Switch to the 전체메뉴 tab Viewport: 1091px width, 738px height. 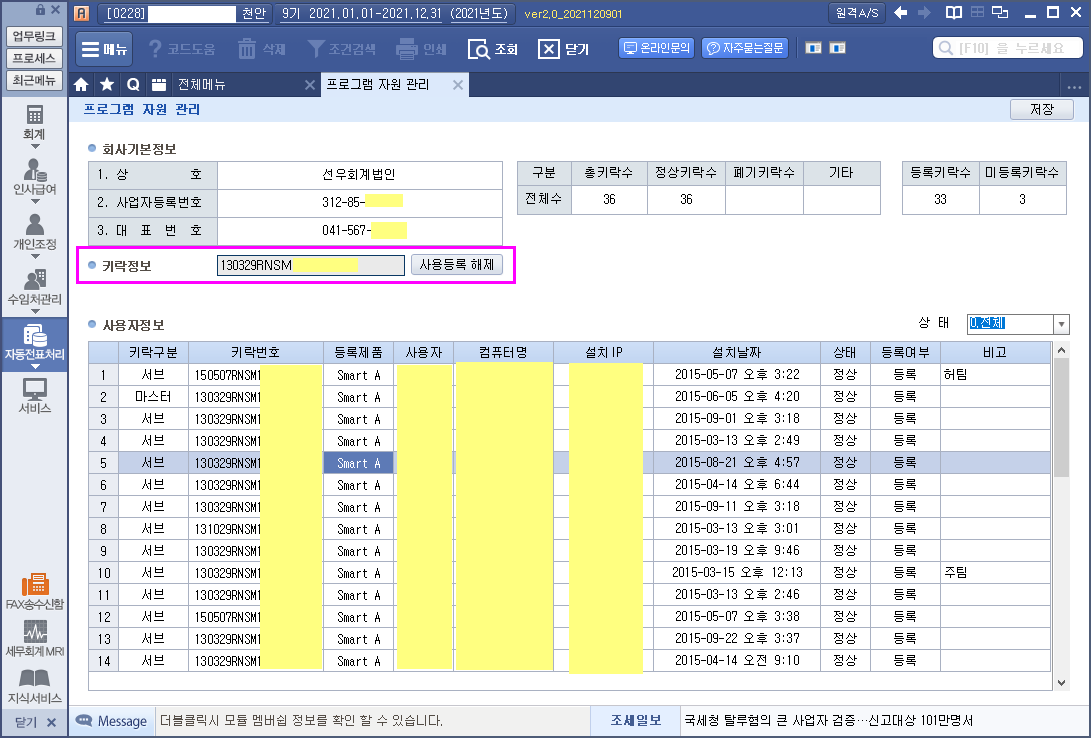tap(202, 85)
